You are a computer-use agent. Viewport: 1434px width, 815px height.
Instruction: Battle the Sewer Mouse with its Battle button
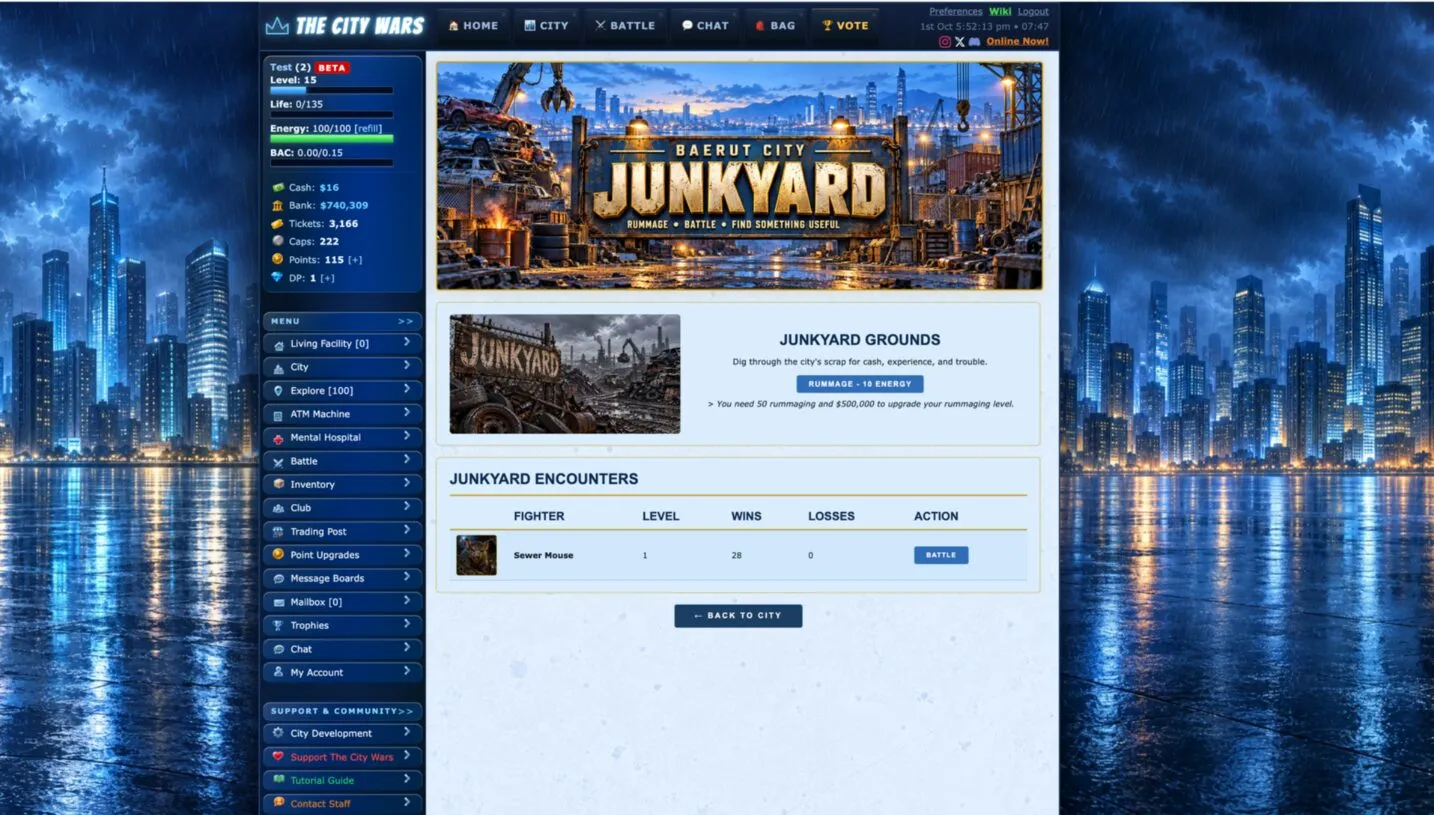click(941, 555)
